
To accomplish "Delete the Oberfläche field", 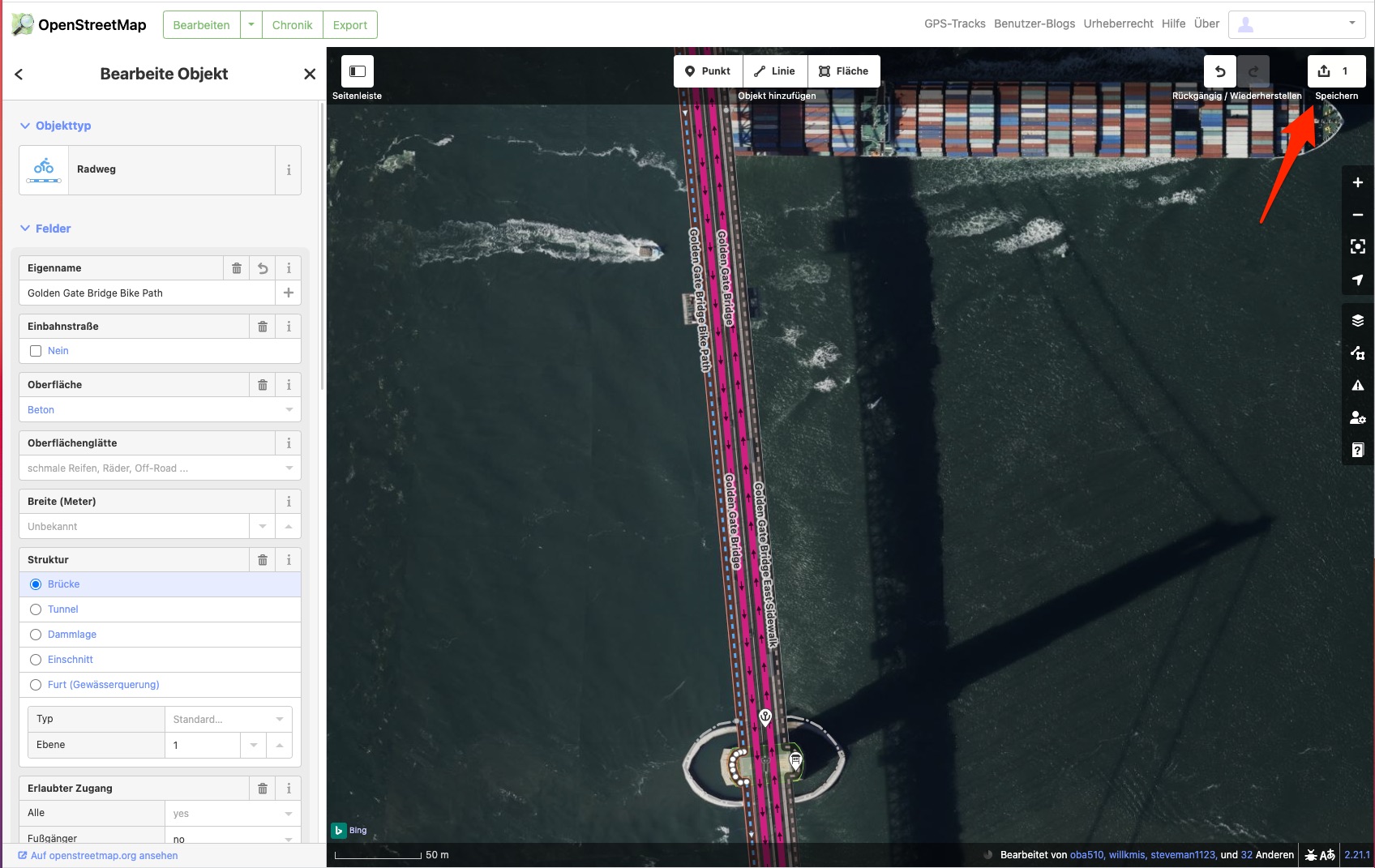I will click(263, 385).
